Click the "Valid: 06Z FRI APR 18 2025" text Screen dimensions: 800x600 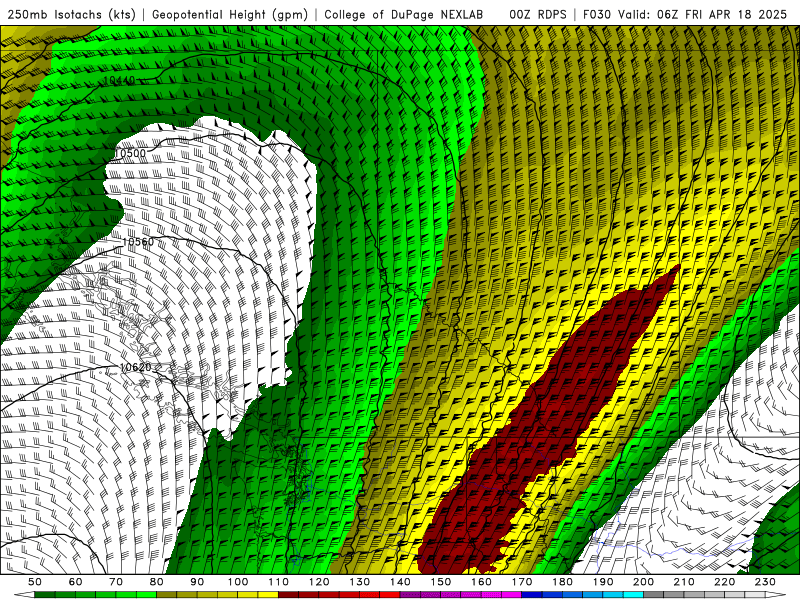point(702,14)
